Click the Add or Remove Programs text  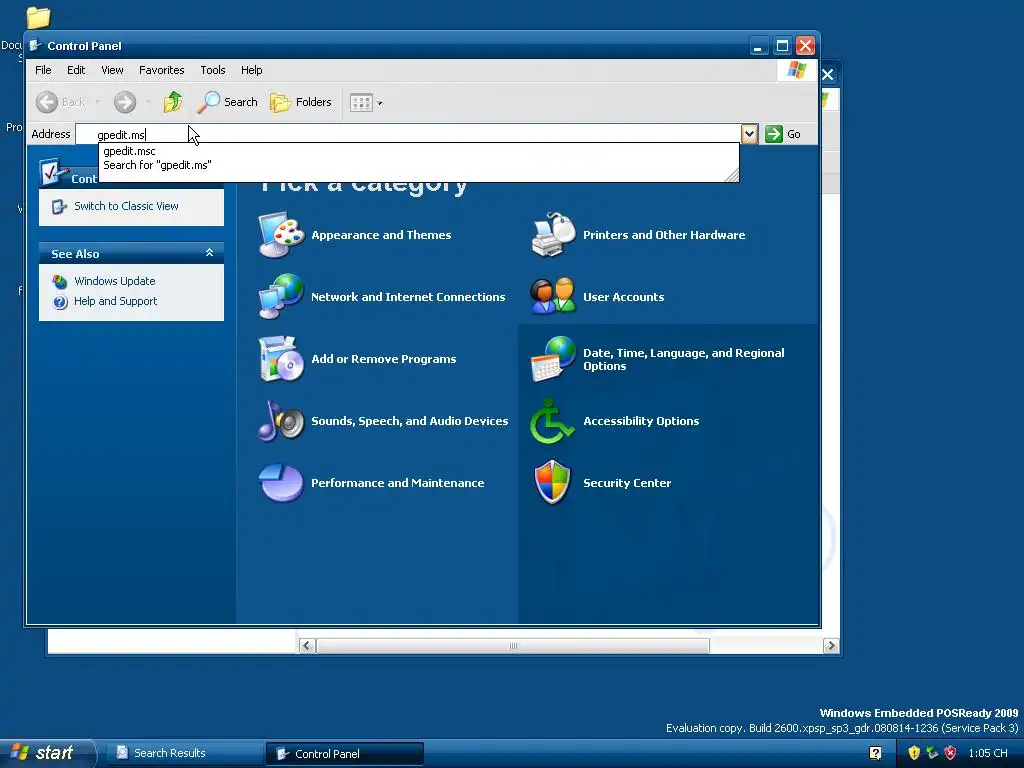pyautogui.click(x=383, y=359)
